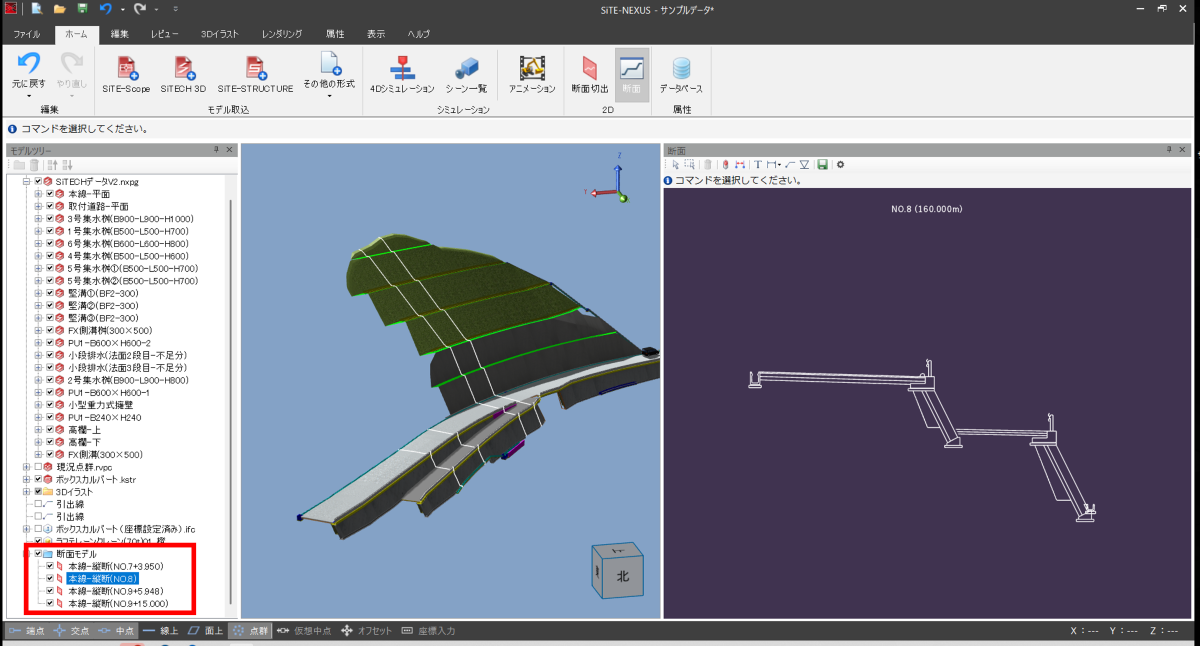
Task: Open the 4Dシミュレーション tool
Action: [x=402, y=68]
